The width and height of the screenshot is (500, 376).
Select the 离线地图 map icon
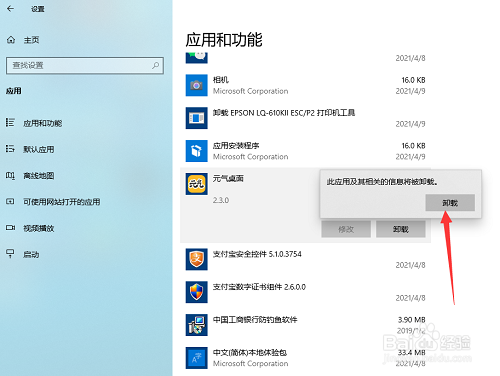[x=10, y=175]
